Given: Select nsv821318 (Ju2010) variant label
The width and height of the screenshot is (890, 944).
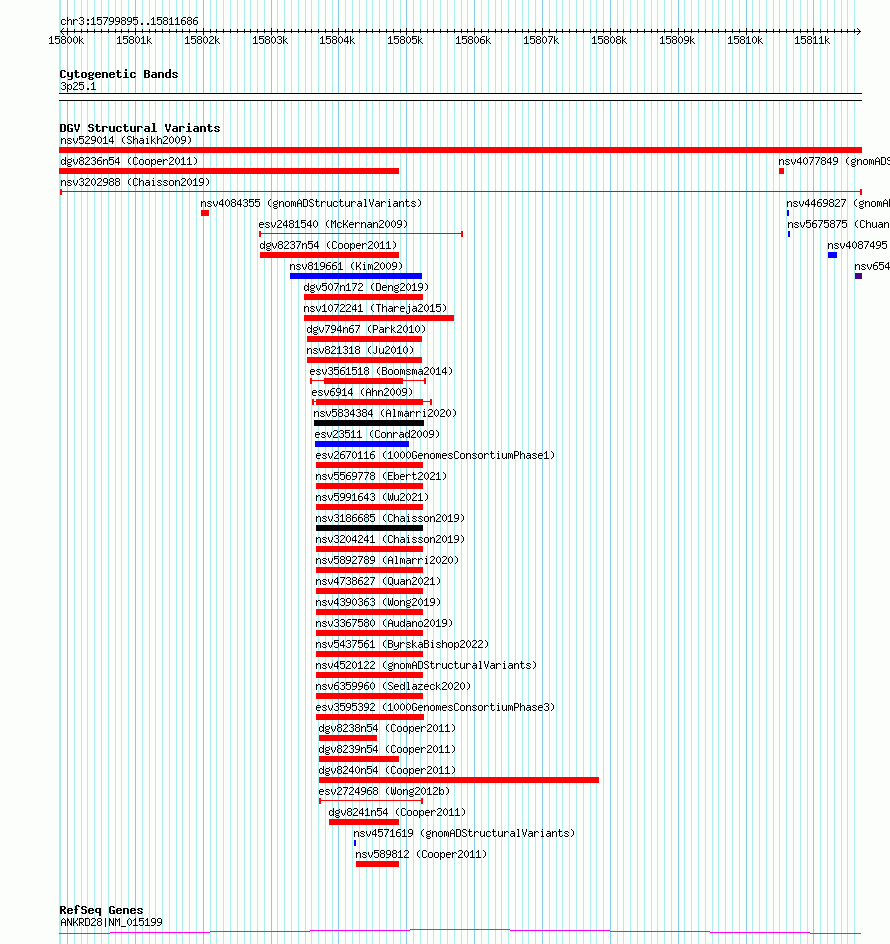Looking at the screenshot, I should click(x=360, y=350).
